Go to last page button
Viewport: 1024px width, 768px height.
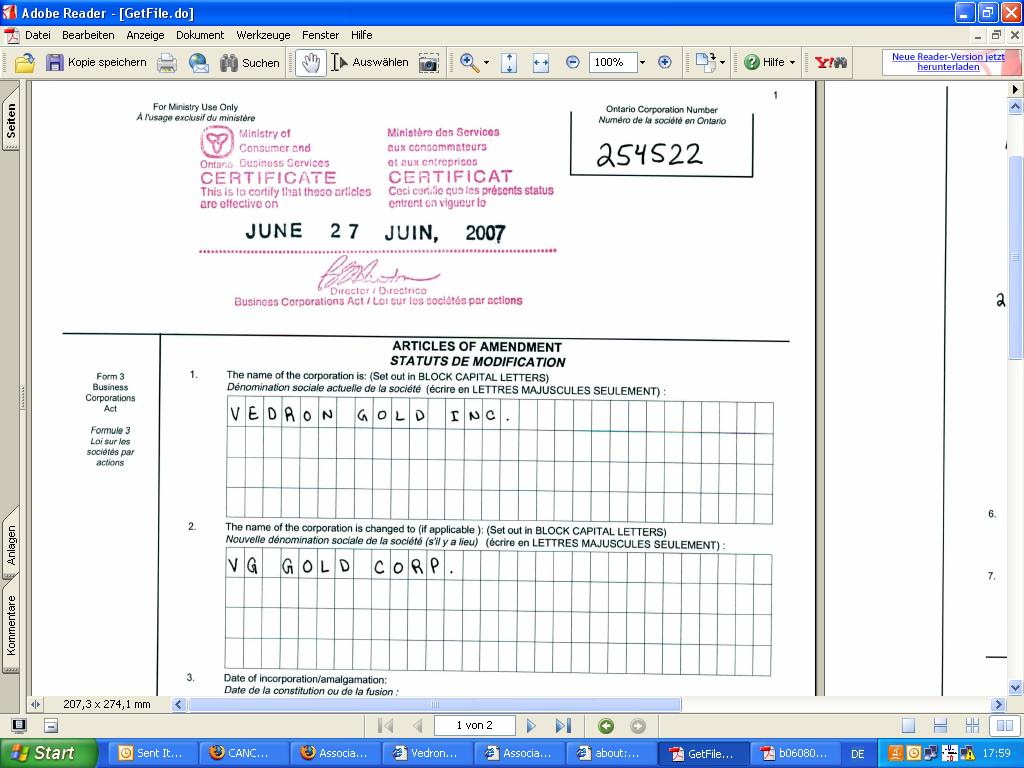pos(563,726)
